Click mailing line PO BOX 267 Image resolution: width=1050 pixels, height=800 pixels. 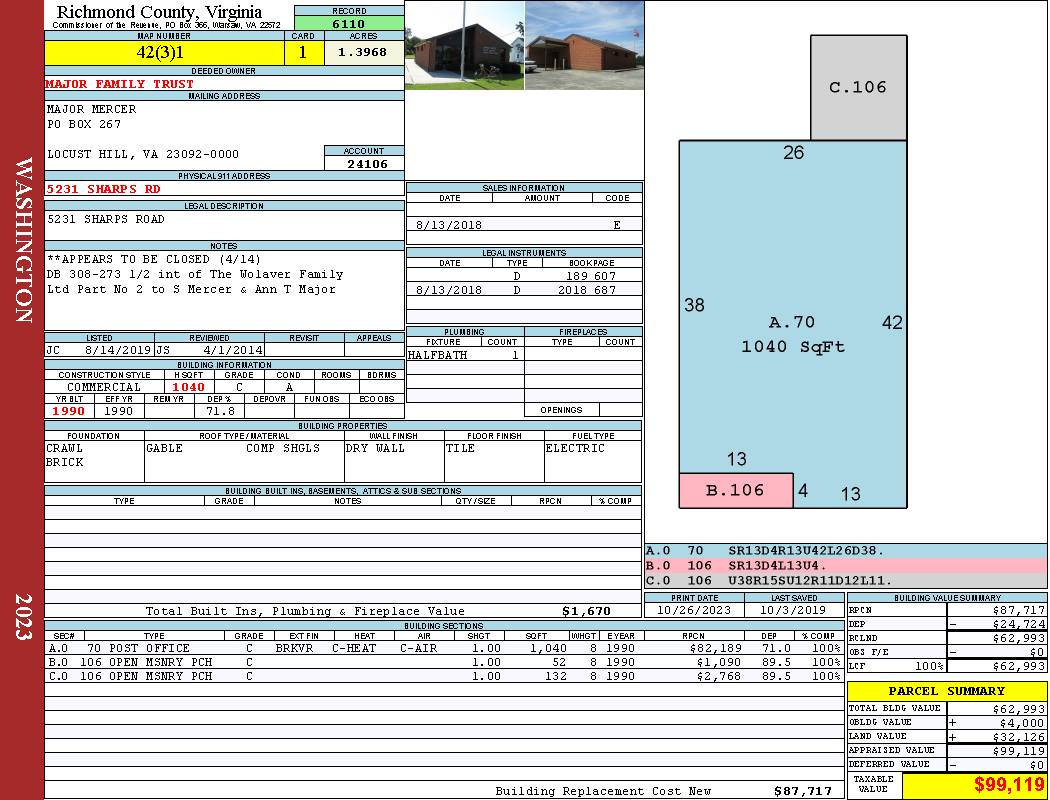(84, 124)
